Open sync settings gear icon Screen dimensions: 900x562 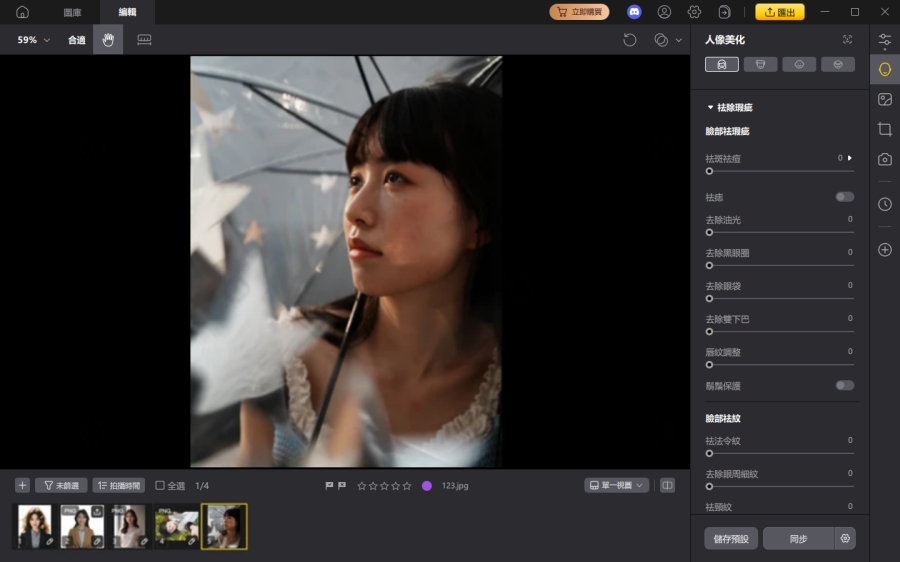coord(845,538)
